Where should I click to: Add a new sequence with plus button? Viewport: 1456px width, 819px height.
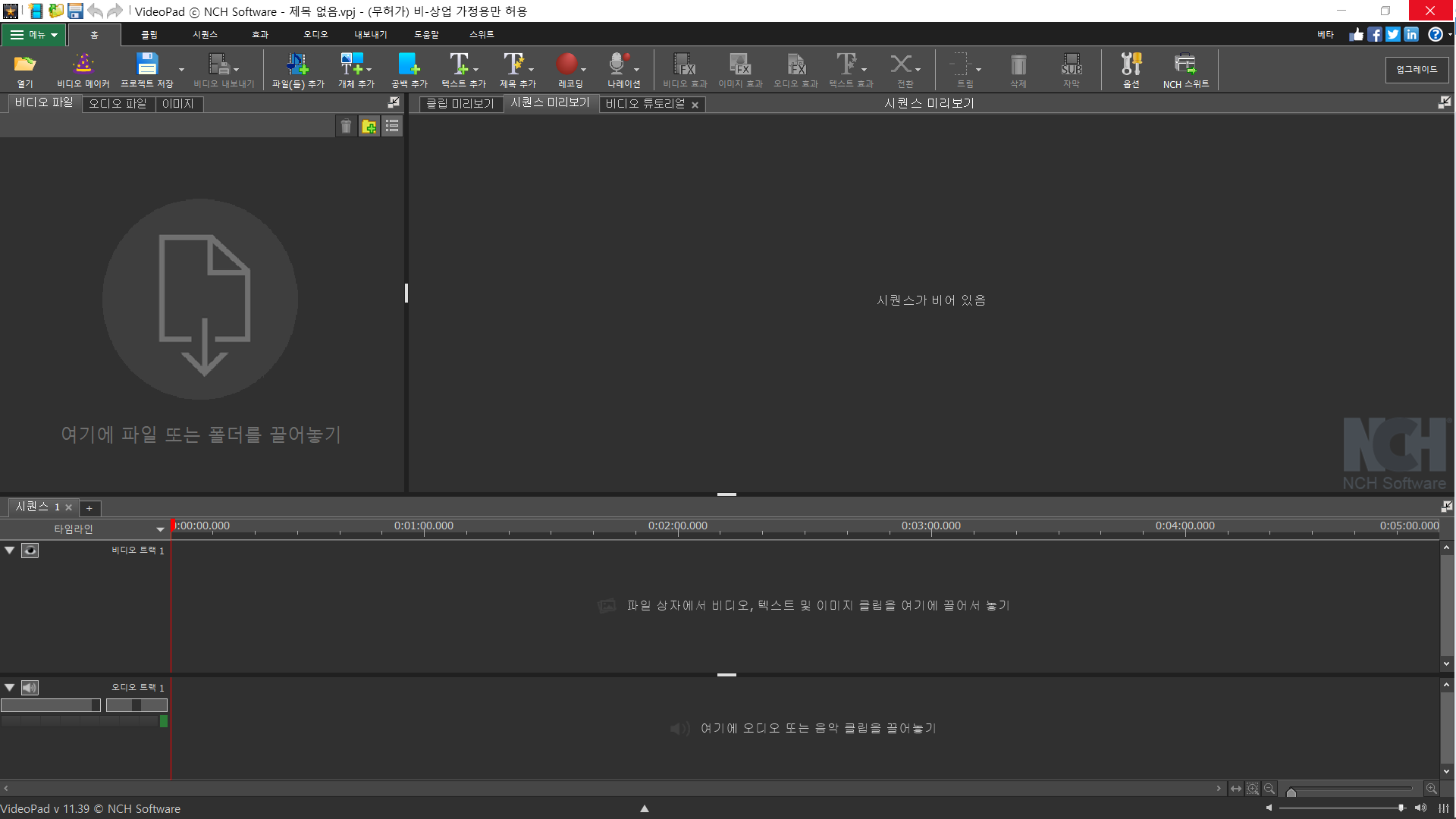89,508
